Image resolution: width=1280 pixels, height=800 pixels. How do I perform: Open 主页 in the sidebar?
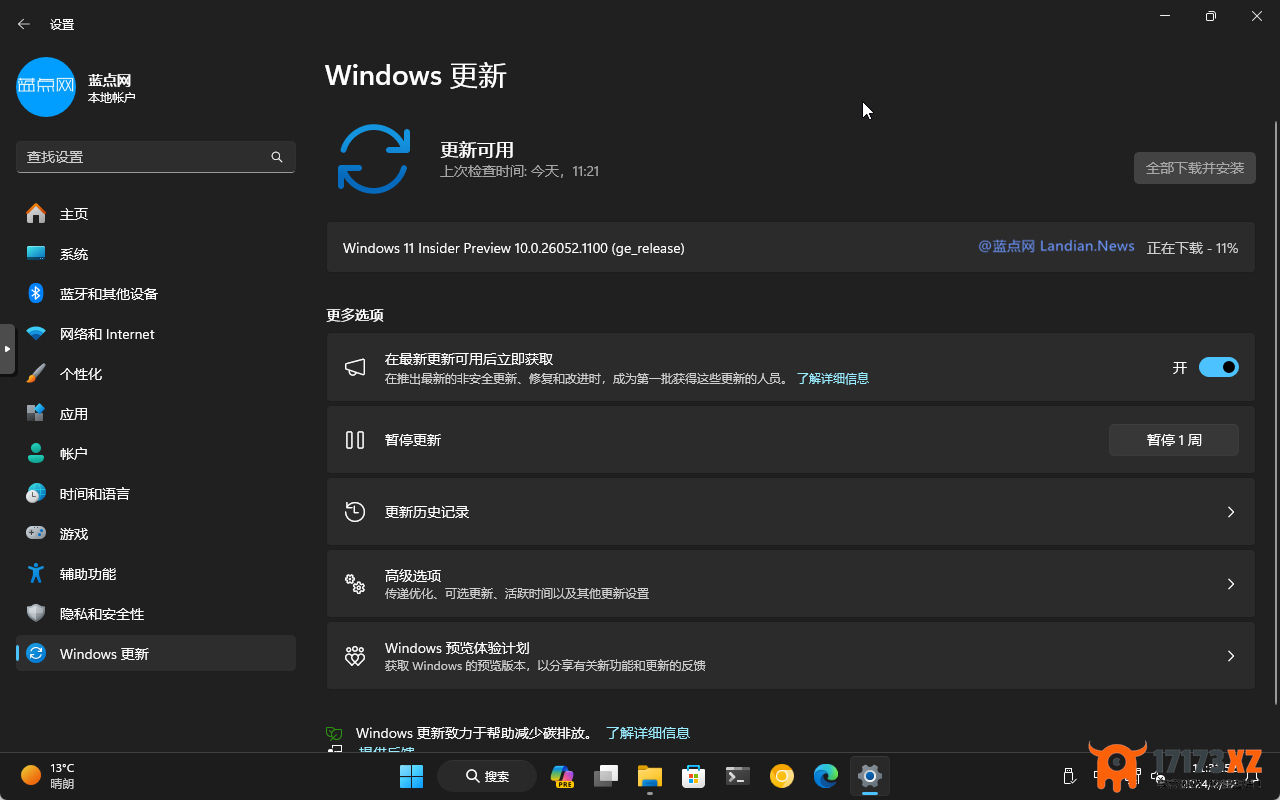[156, 214]
